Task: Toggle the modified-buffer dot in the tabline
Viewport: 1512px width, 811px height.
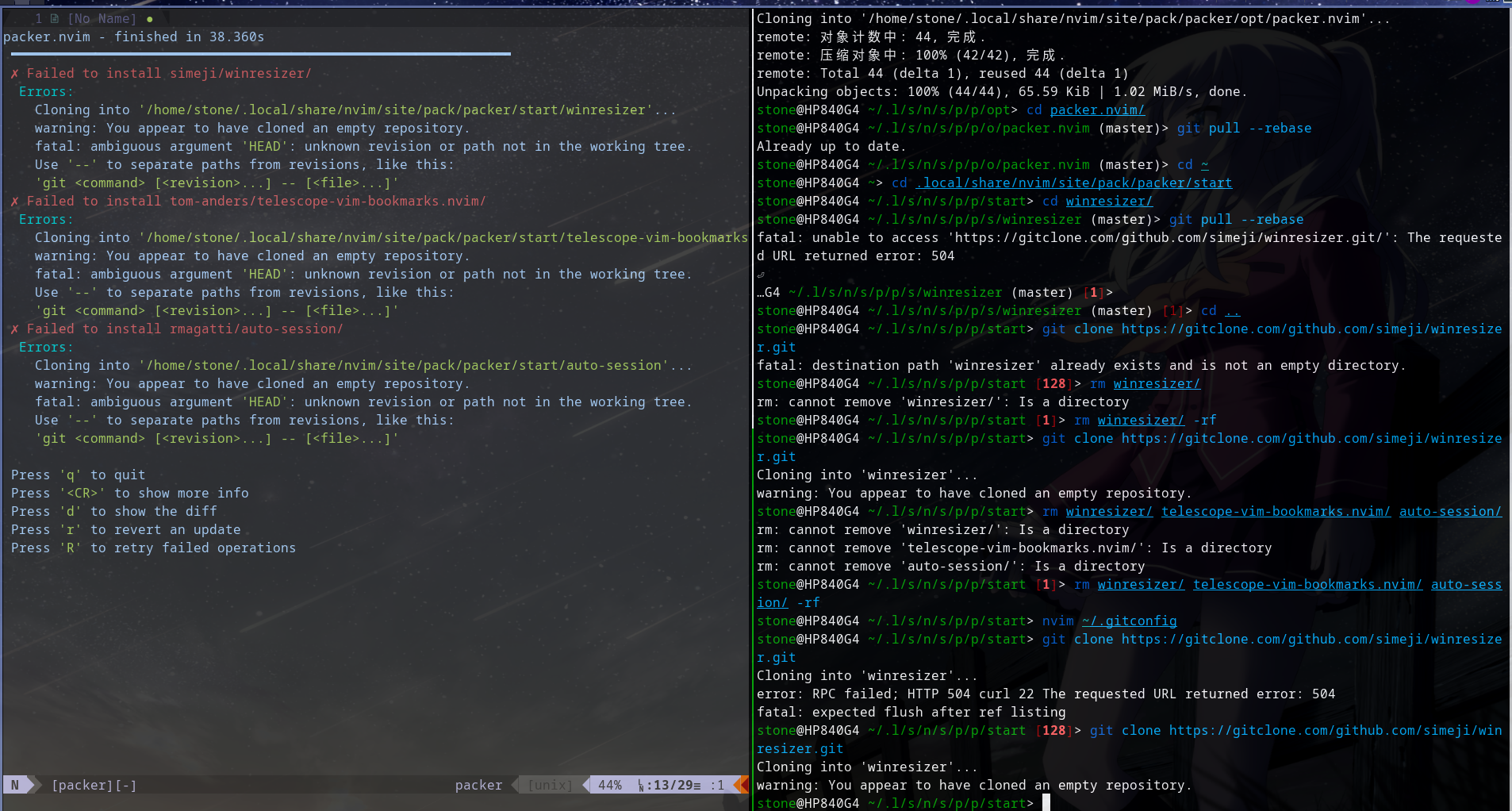Action: (x=150, y=18)
